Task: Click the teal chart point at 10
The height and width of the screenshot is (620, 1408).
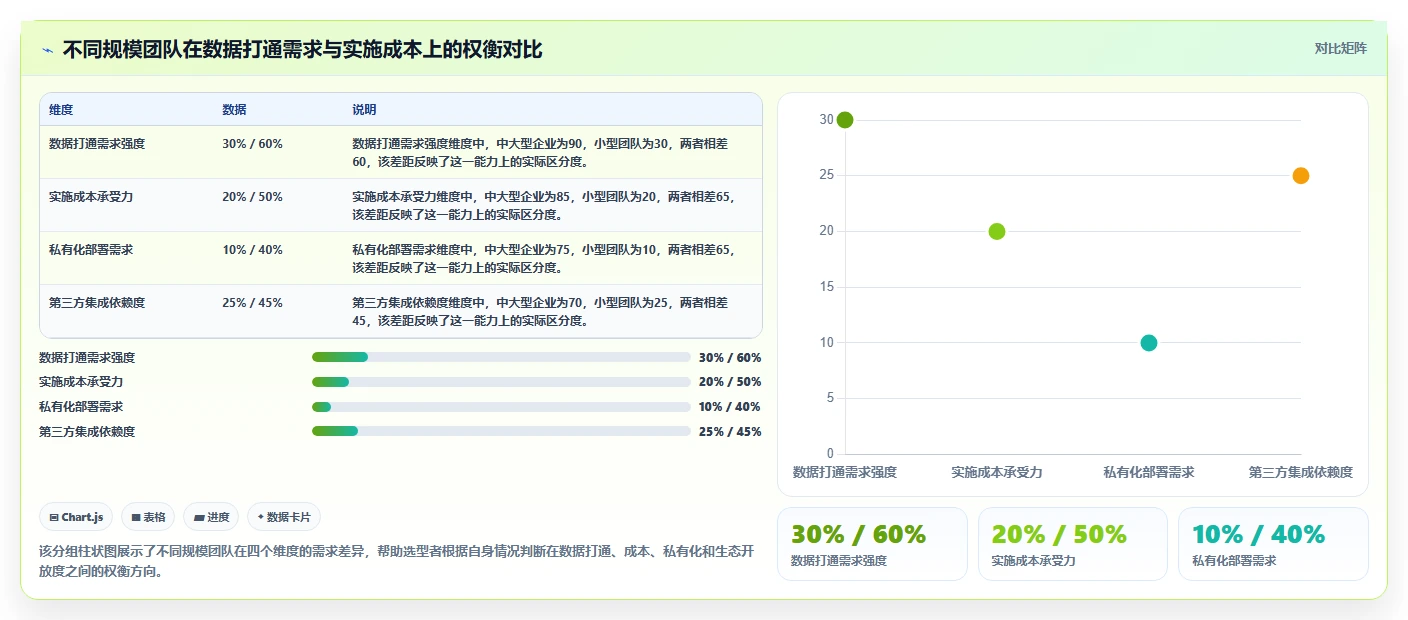Action: pos(1149,343)
